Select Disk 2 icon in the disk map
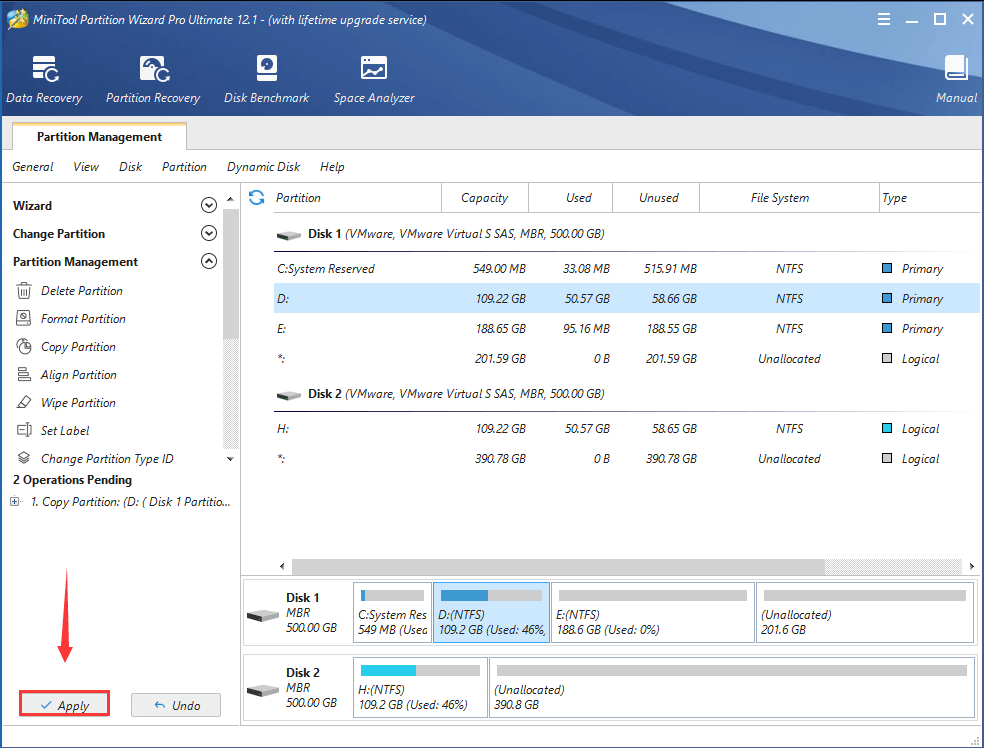This screenshot has width=984, height=748. pos(262,690)
